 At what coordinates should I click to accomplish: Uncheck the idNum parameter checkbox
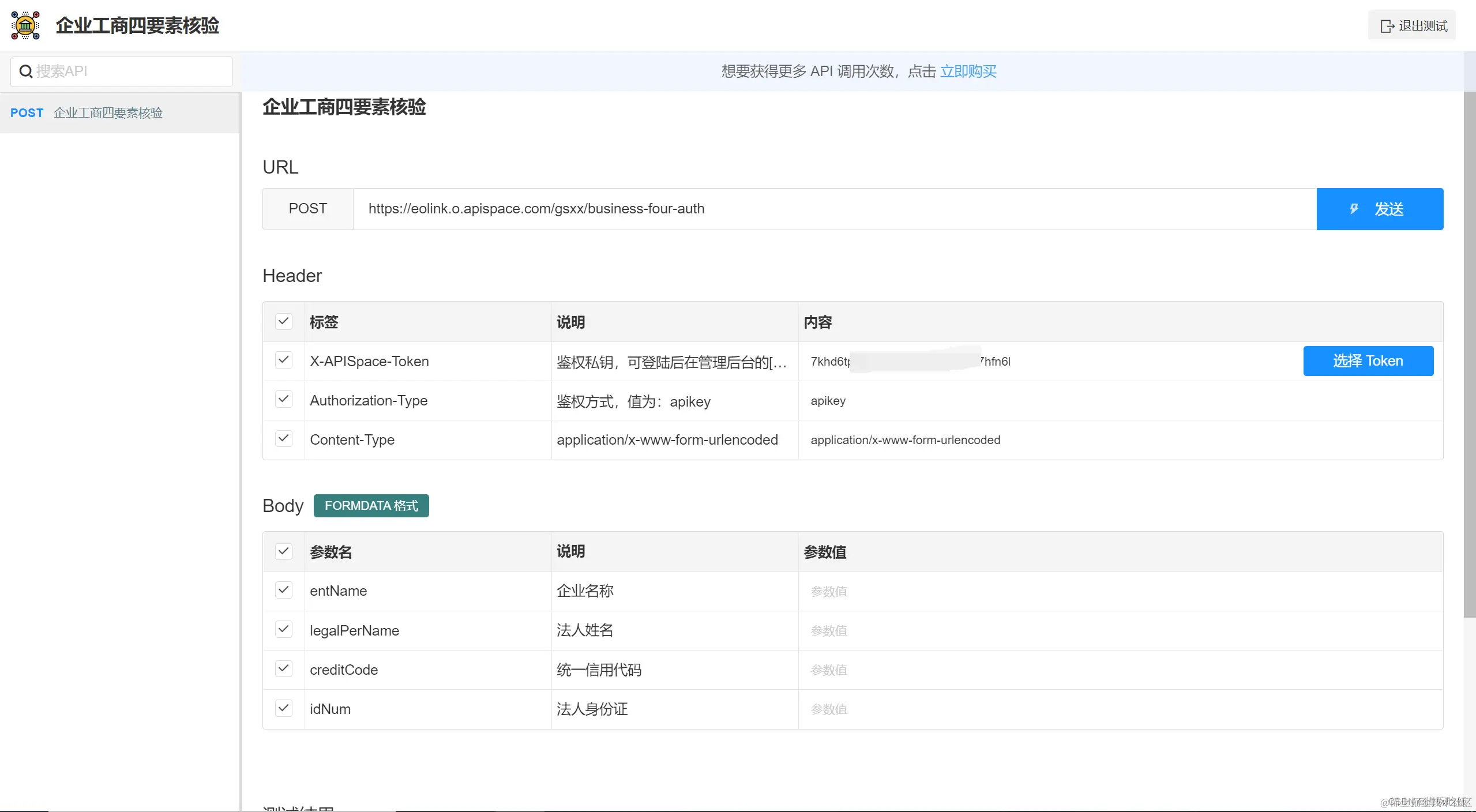click(x=283, y=708)
